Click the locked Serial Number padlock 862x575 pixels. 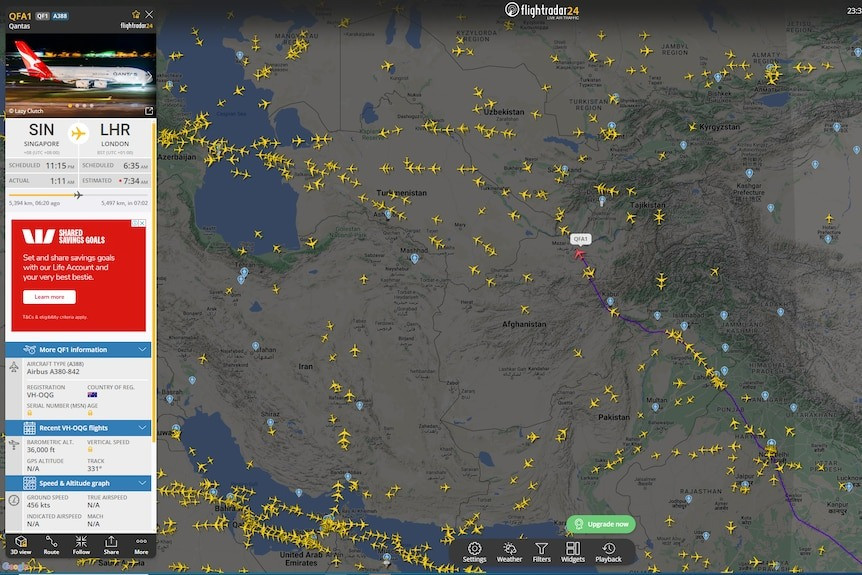click(30, 412)
